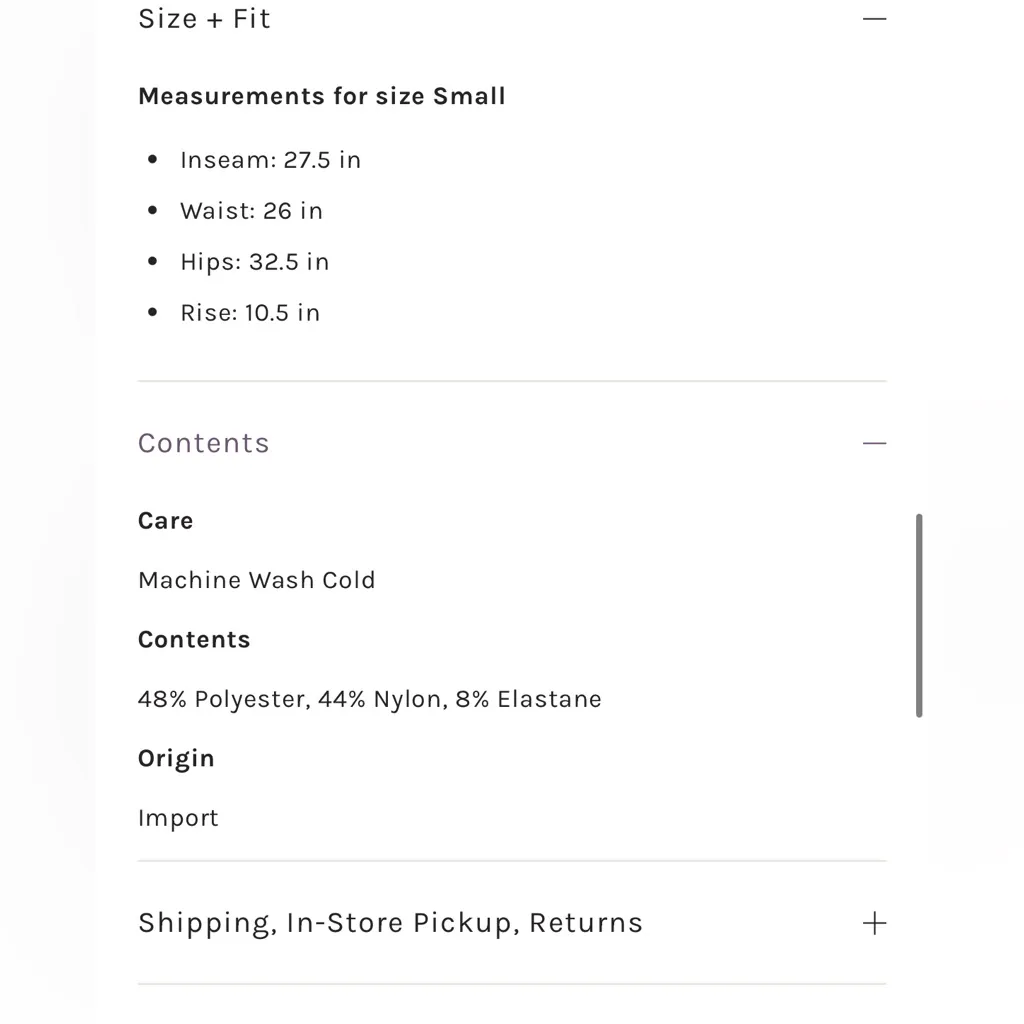Collapse Contents section using its minus icon
Viewport: 1024px width, 1024px height.
coord(874,443)
